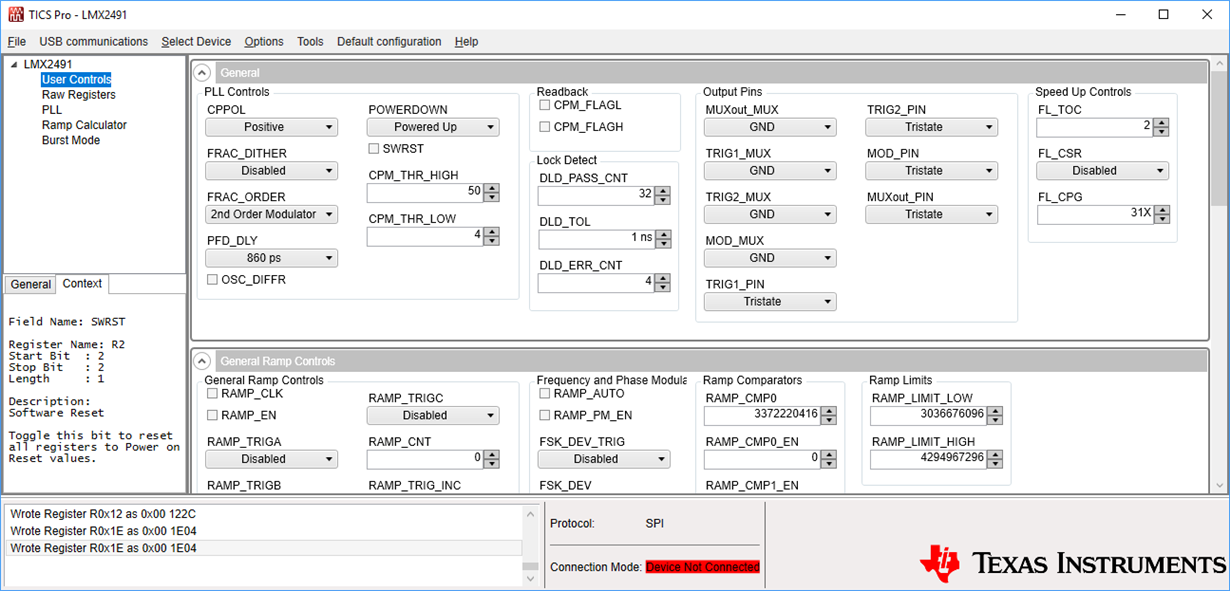Click the Texas Instruments logo
This screenshot has height=591, width=1230.
click(x=1072, y=563)
